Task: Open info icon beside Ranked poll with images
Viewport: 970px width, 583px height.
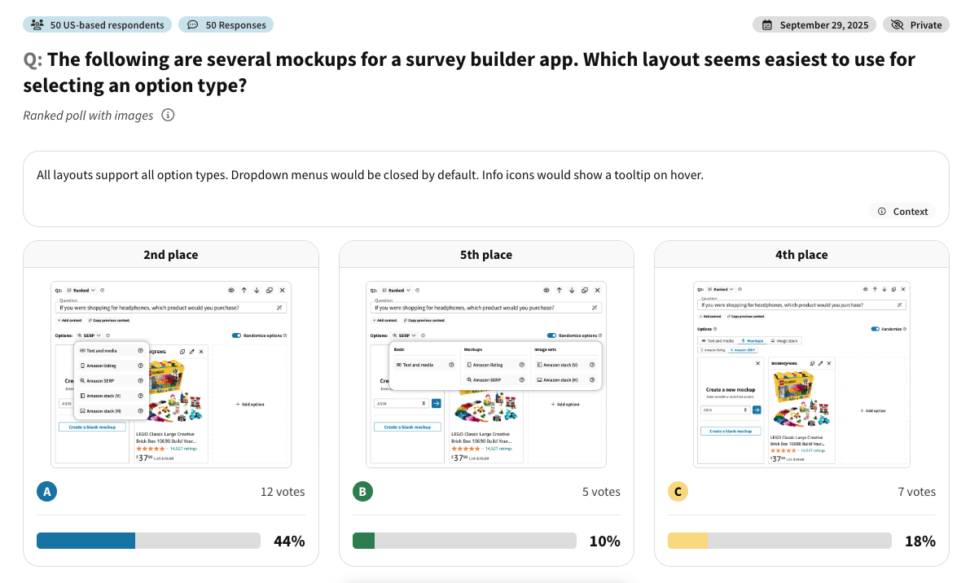Action: [168, 115]
